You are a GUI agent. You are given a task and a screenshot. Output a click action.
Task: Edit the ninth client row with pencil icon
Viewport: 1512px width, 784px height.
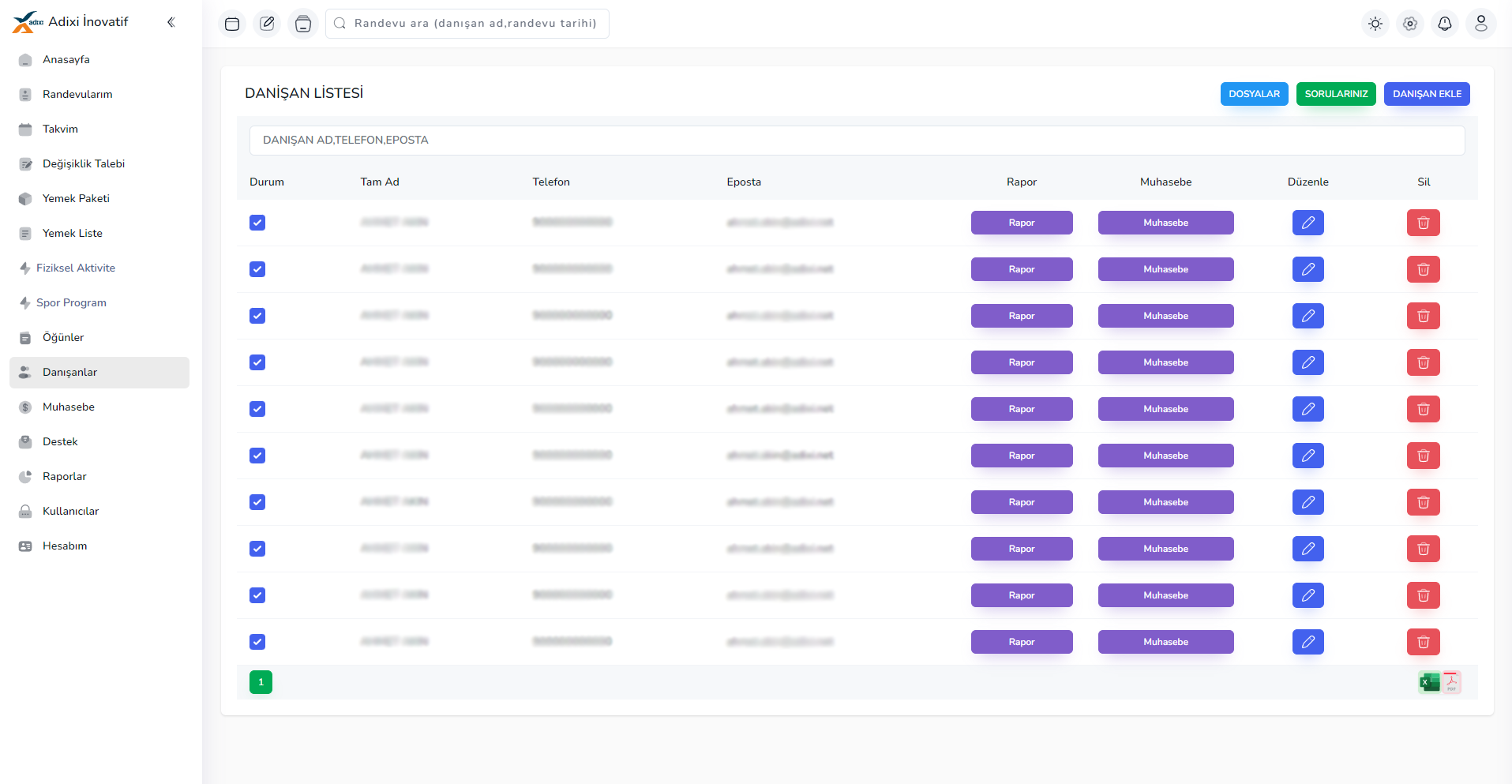tap(1308, 595)
